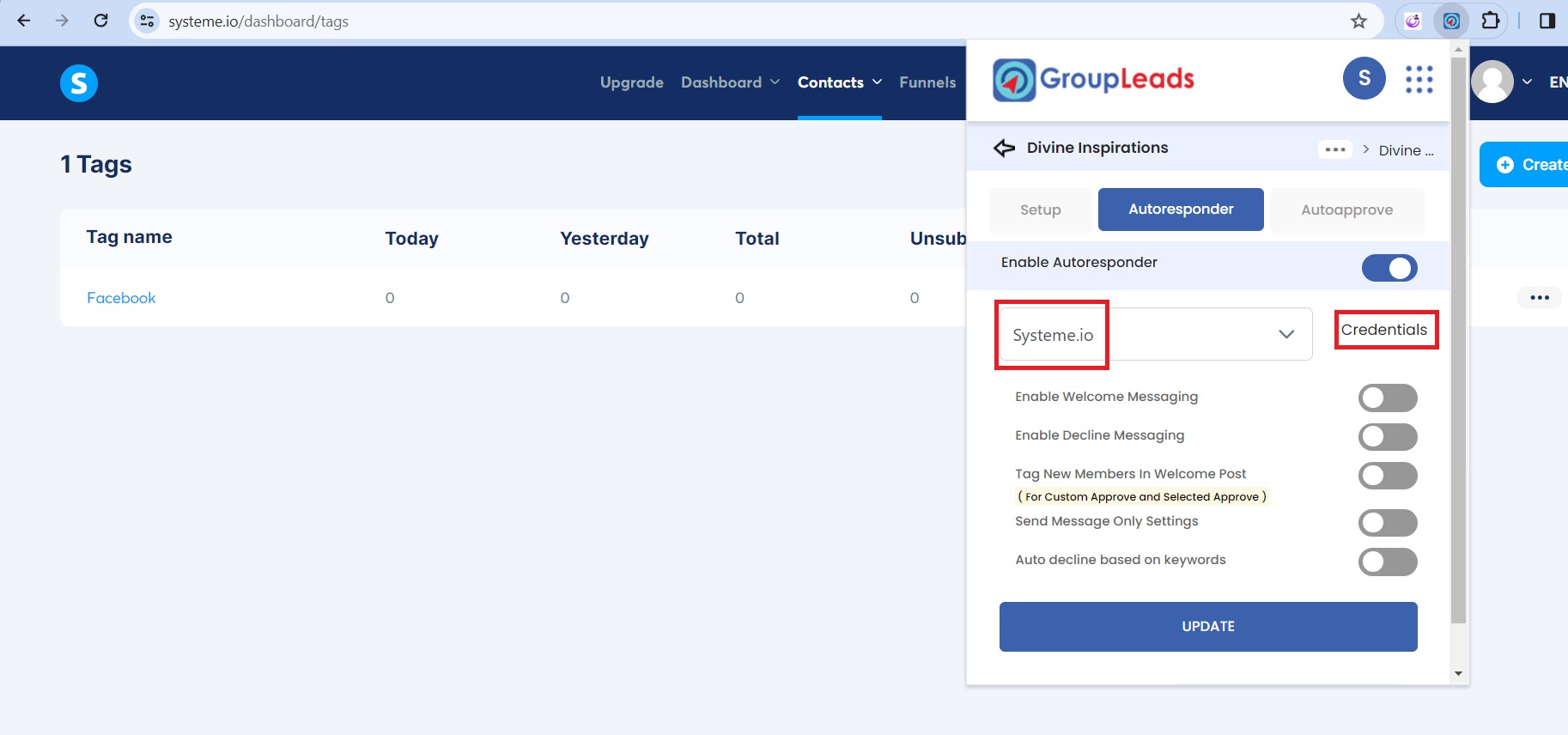Image resolution: width=1568 pixels, height=735 pixels.
Task: Click the Total column header
Action: coord(757,239)
